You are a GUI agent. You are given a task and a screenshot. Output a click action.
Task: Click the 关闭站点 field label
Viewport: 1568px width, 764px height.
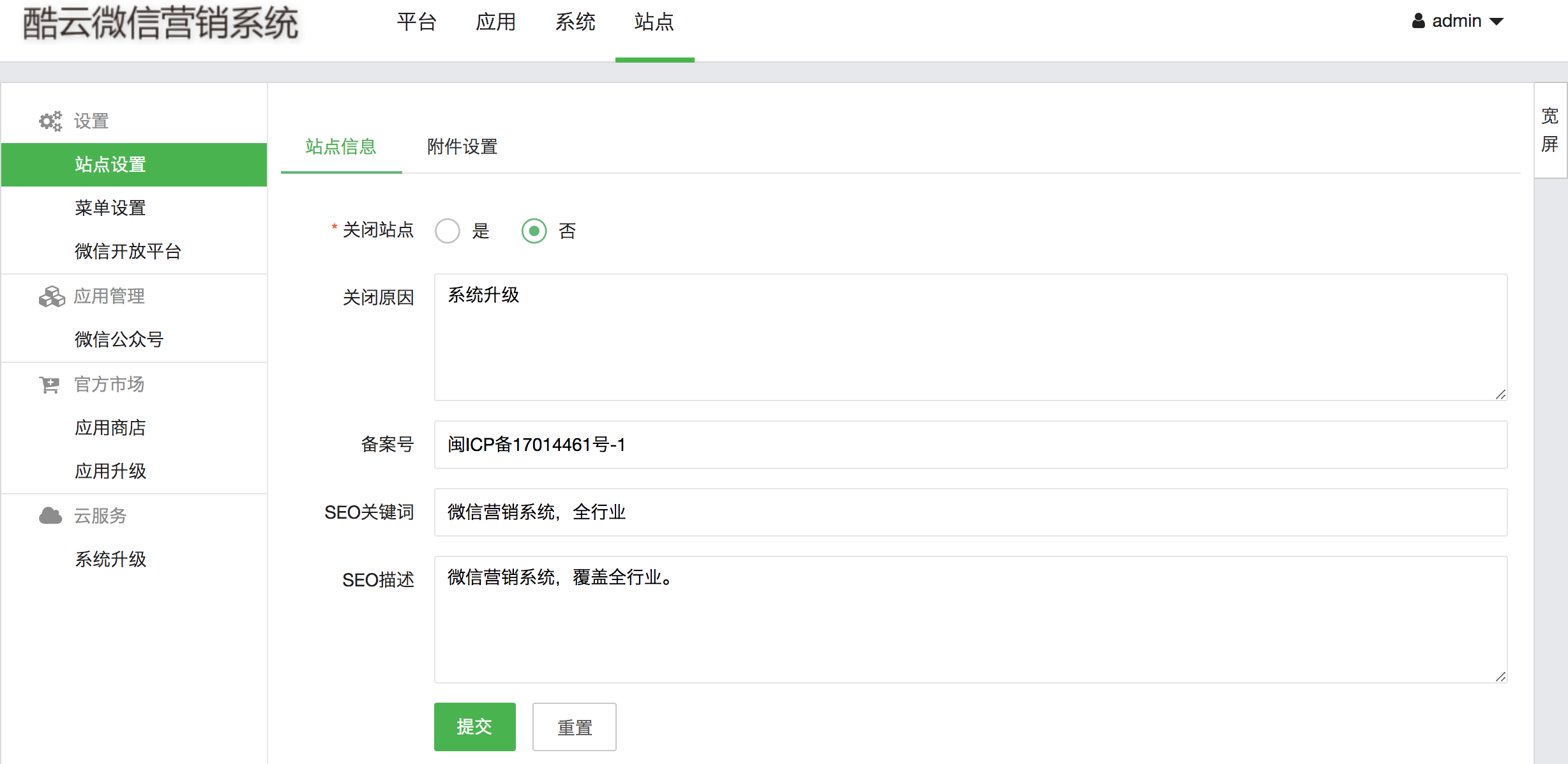pyautogui.click(x=378, y=230)
